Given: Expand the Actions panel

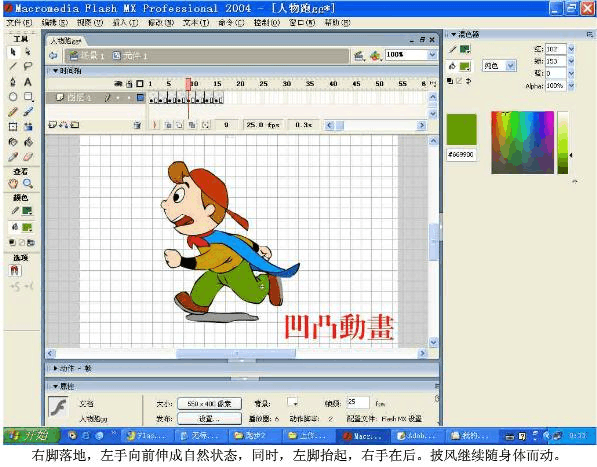Looking at the screenshot, I should click(x=56, y=368).
